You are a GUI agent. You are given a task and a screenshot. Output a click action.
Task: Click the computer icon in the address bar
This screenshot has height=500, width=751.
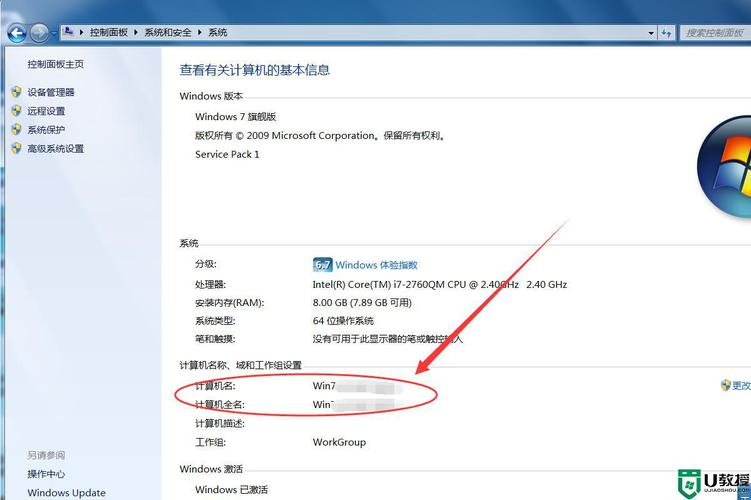68,32
